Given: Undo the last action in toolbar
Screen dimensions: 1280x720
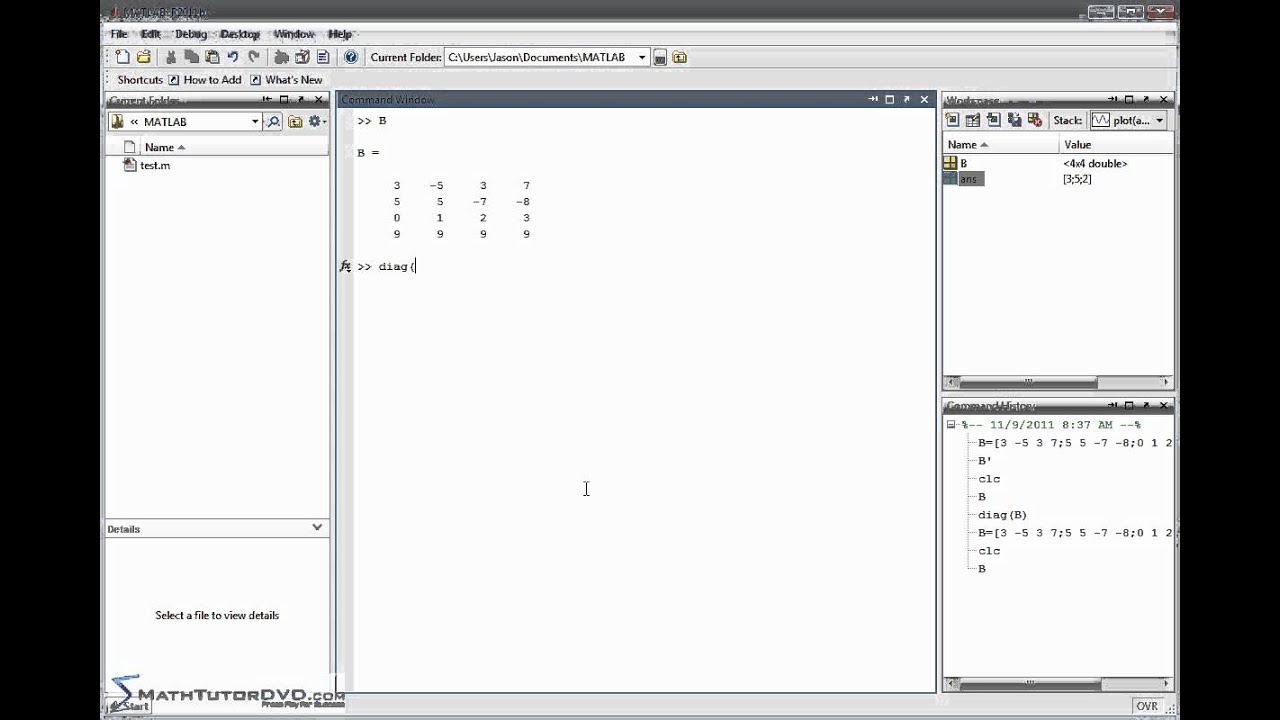Looking at the screenshot, I should point(233,57).
